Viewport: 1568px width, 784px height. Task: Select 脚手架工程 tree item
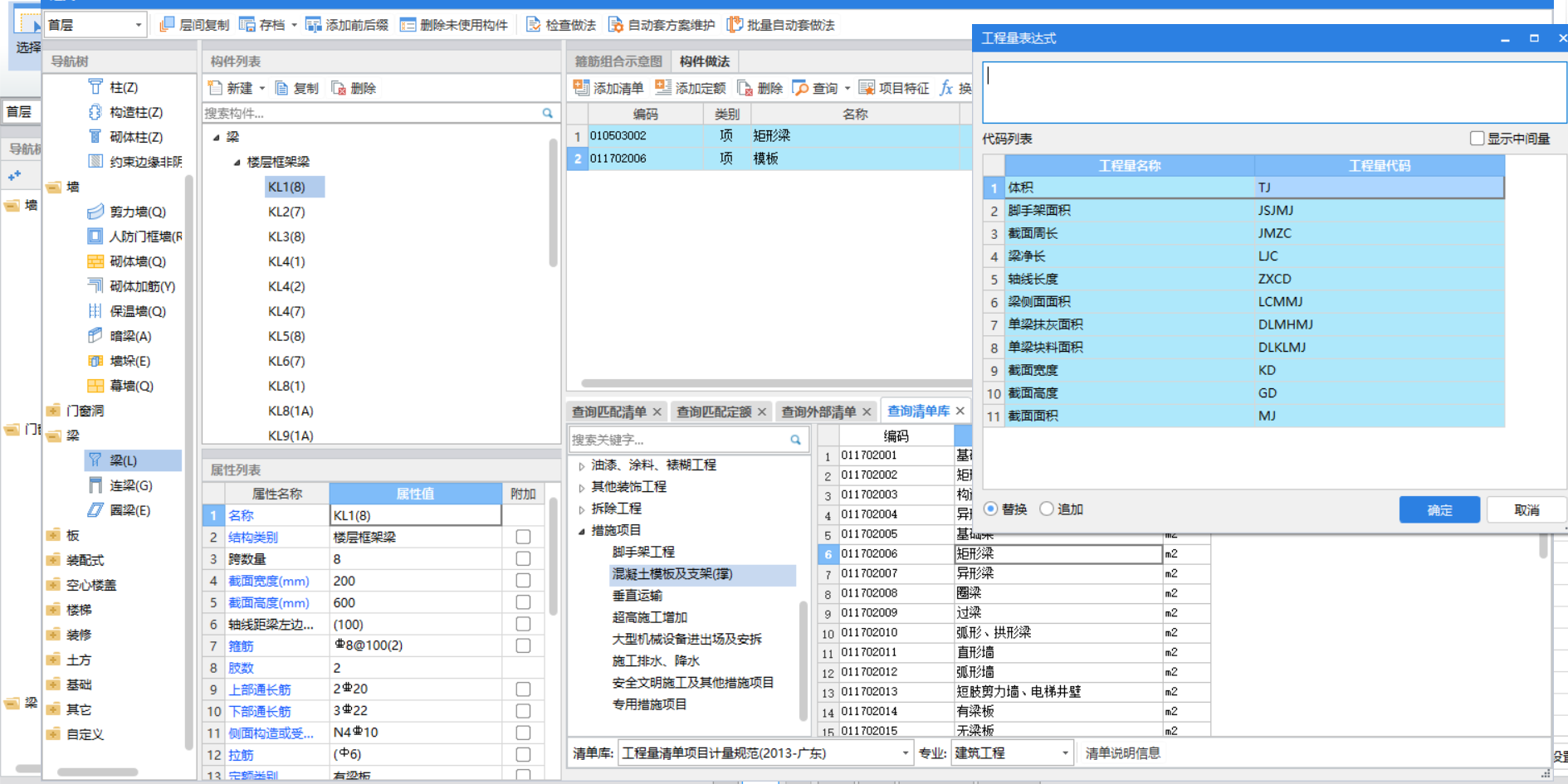tap(643, 552)
